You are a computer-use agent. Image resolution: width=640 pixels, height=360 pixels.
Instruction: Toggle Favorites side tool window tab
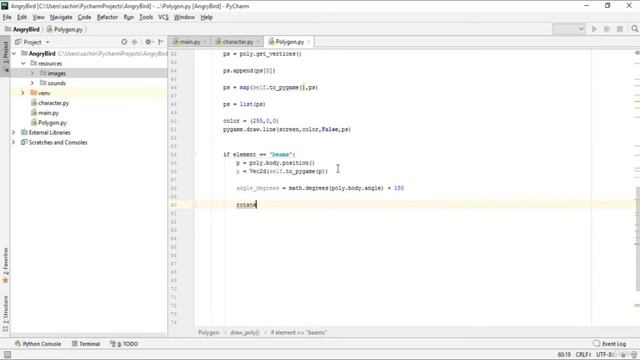coord(5,265)
